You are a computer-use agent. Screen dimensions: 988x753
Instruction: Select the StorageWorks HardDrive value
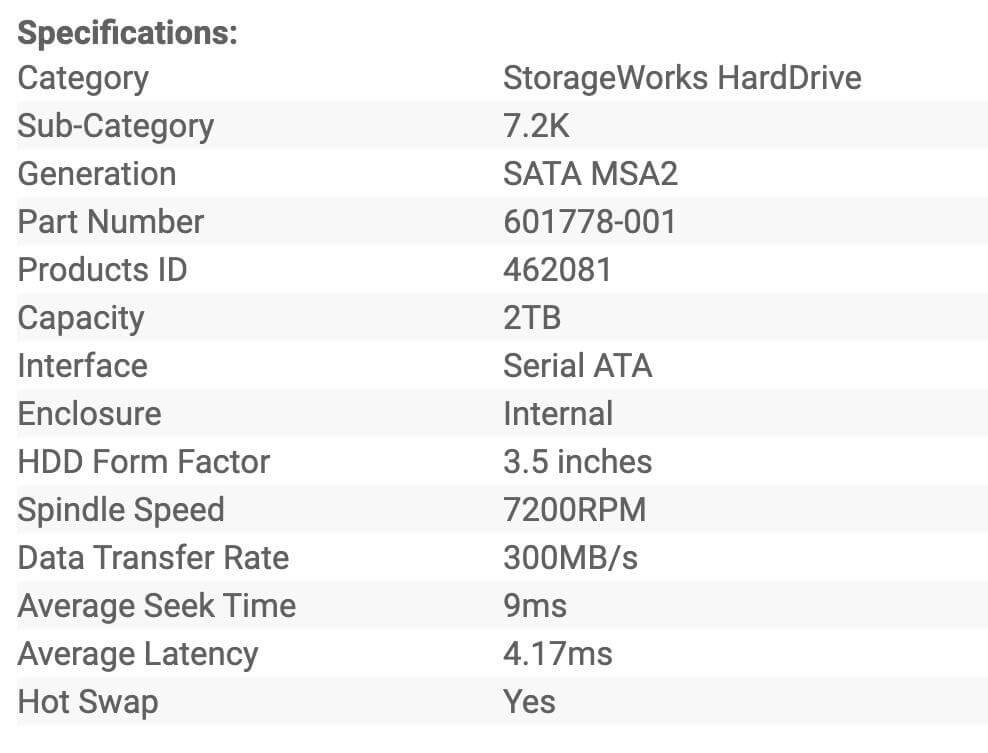click(x=682, y=78)
